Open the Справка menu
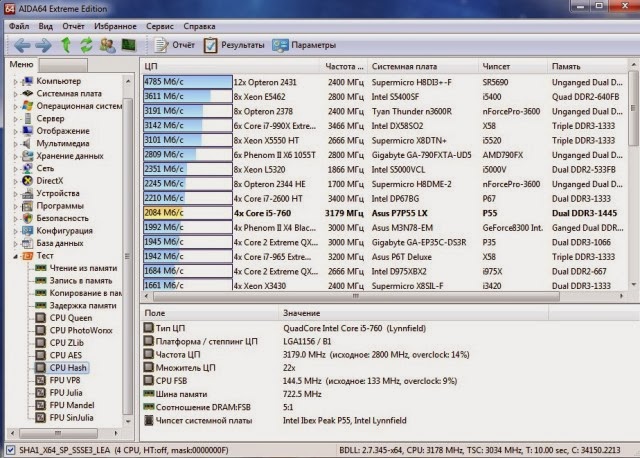Image resolution: width=640 pixels, height=458 pixels. coord(199,26)
